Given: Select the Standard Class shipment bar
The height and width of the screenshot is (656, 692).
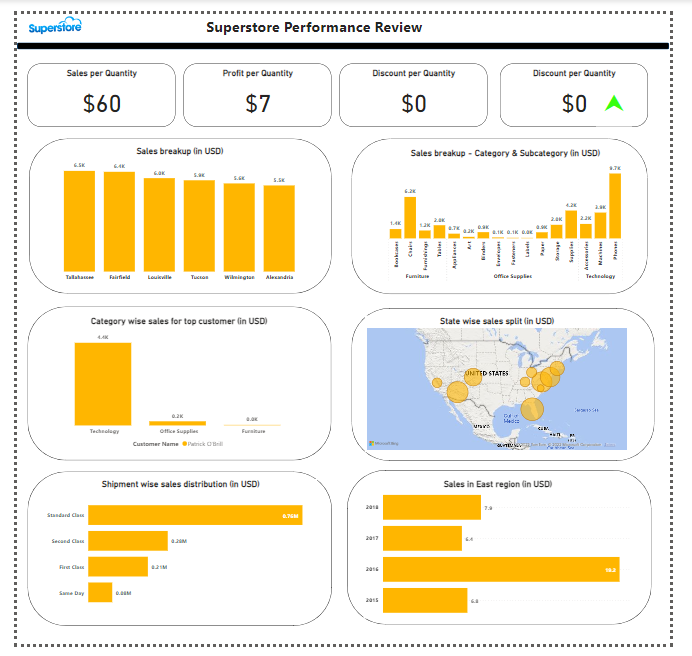Looking at the screenshot, I should (x=195, y=515).
